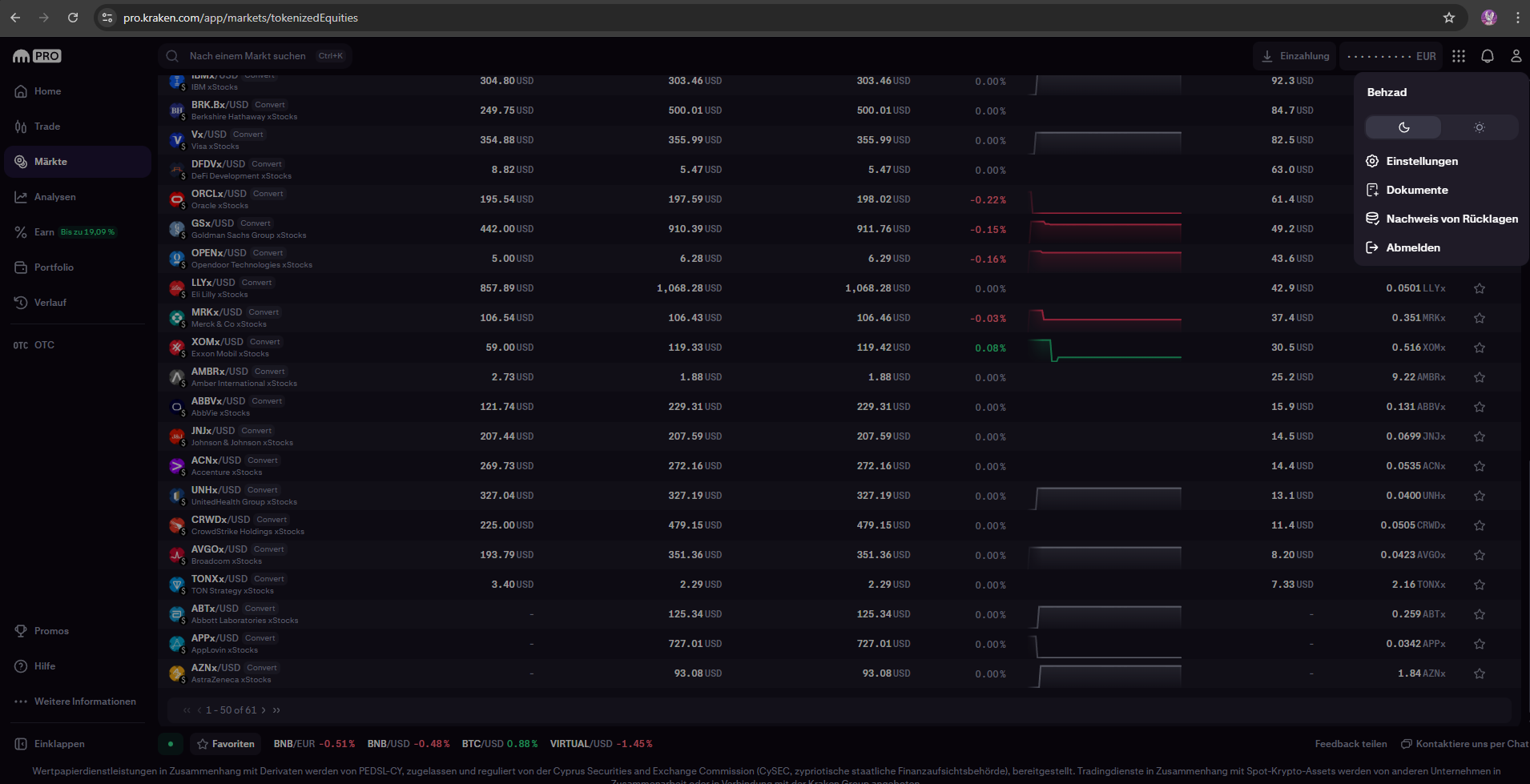Click the ORCLx price sparkline chart
This screenshot has width=1530, height=784.
click(1105, 203)
